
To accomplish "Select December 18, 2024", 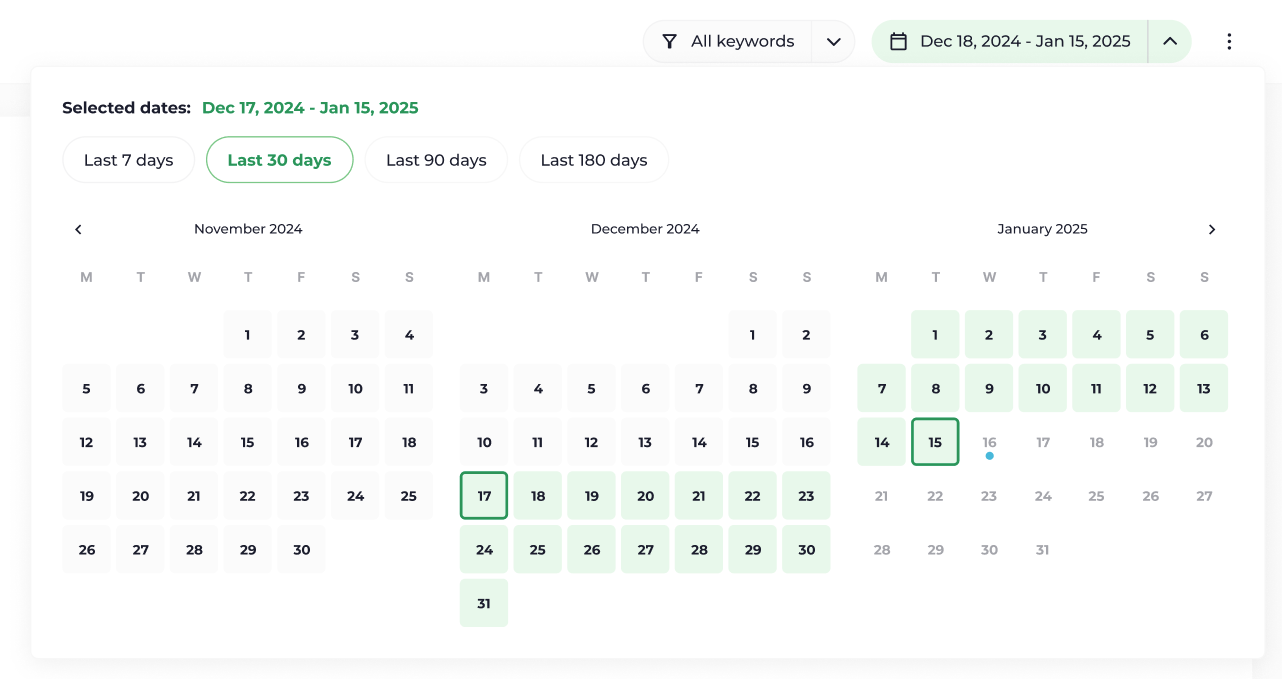I will tap(538, 496).
